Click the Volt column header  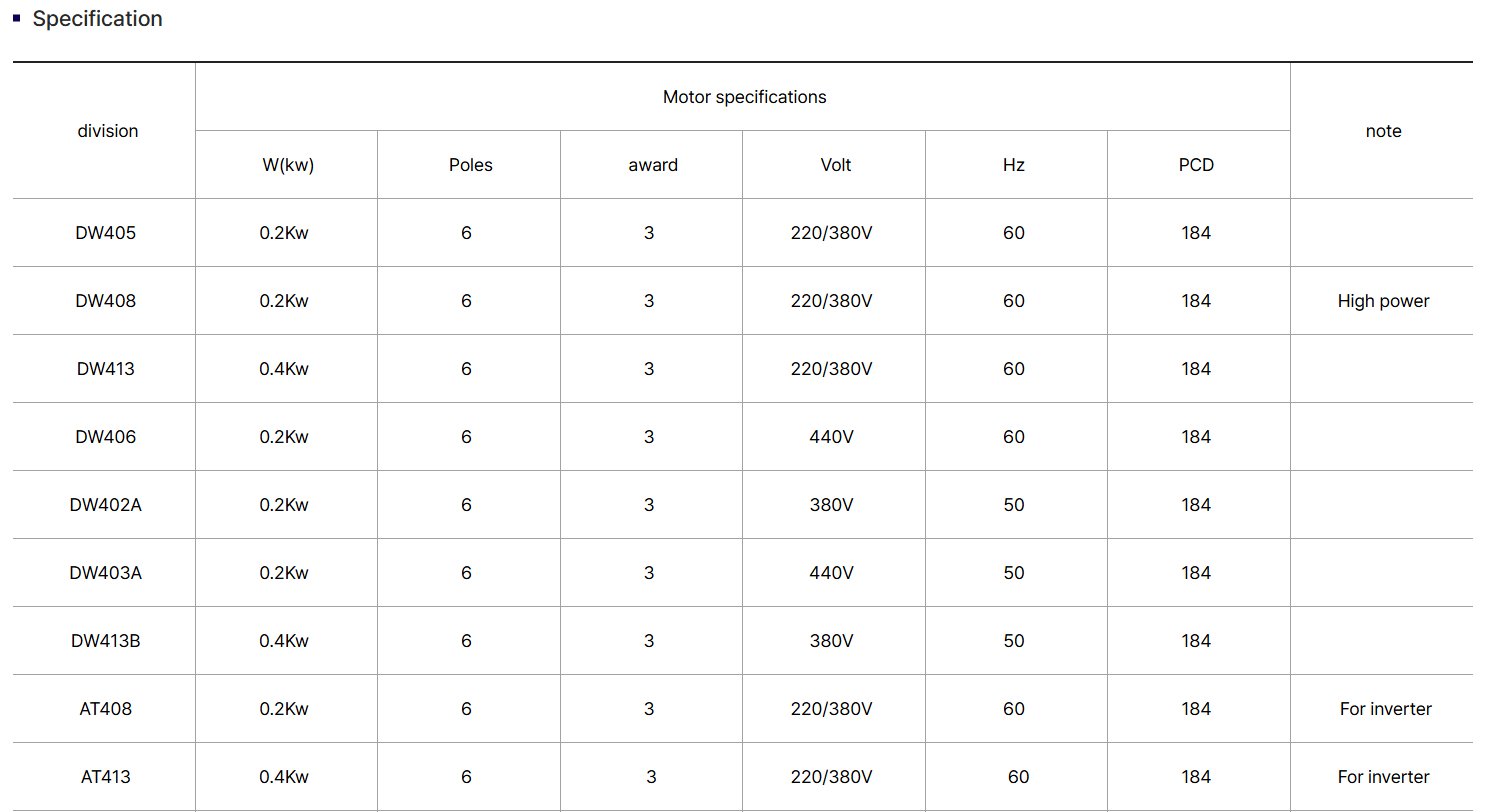836,165
